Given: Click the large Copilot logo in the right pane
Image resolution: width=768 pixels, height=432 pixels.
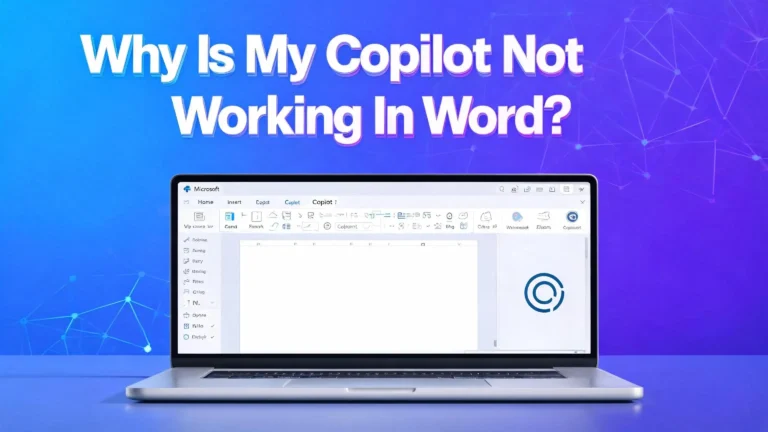Looking at the screenshot, I should coord(544,293).
